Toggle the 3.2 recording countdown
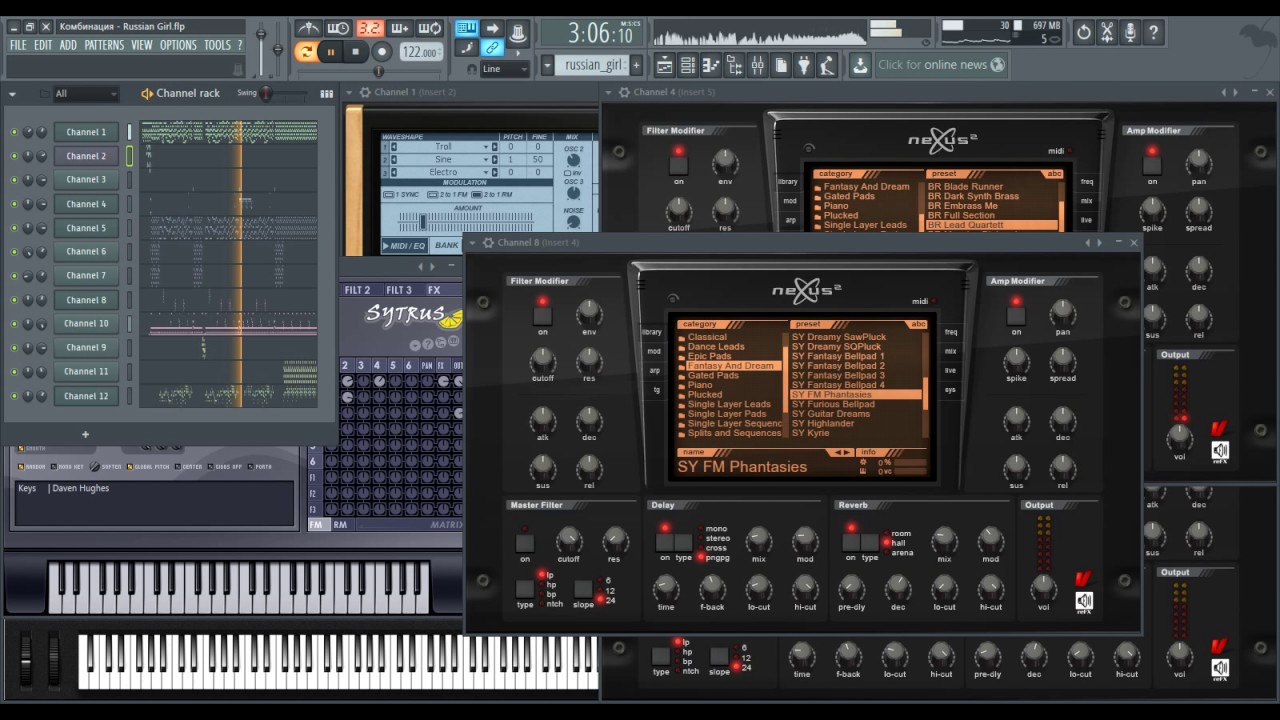The height and width of the screenshot is (720, 1280). (x=370, y=28)
